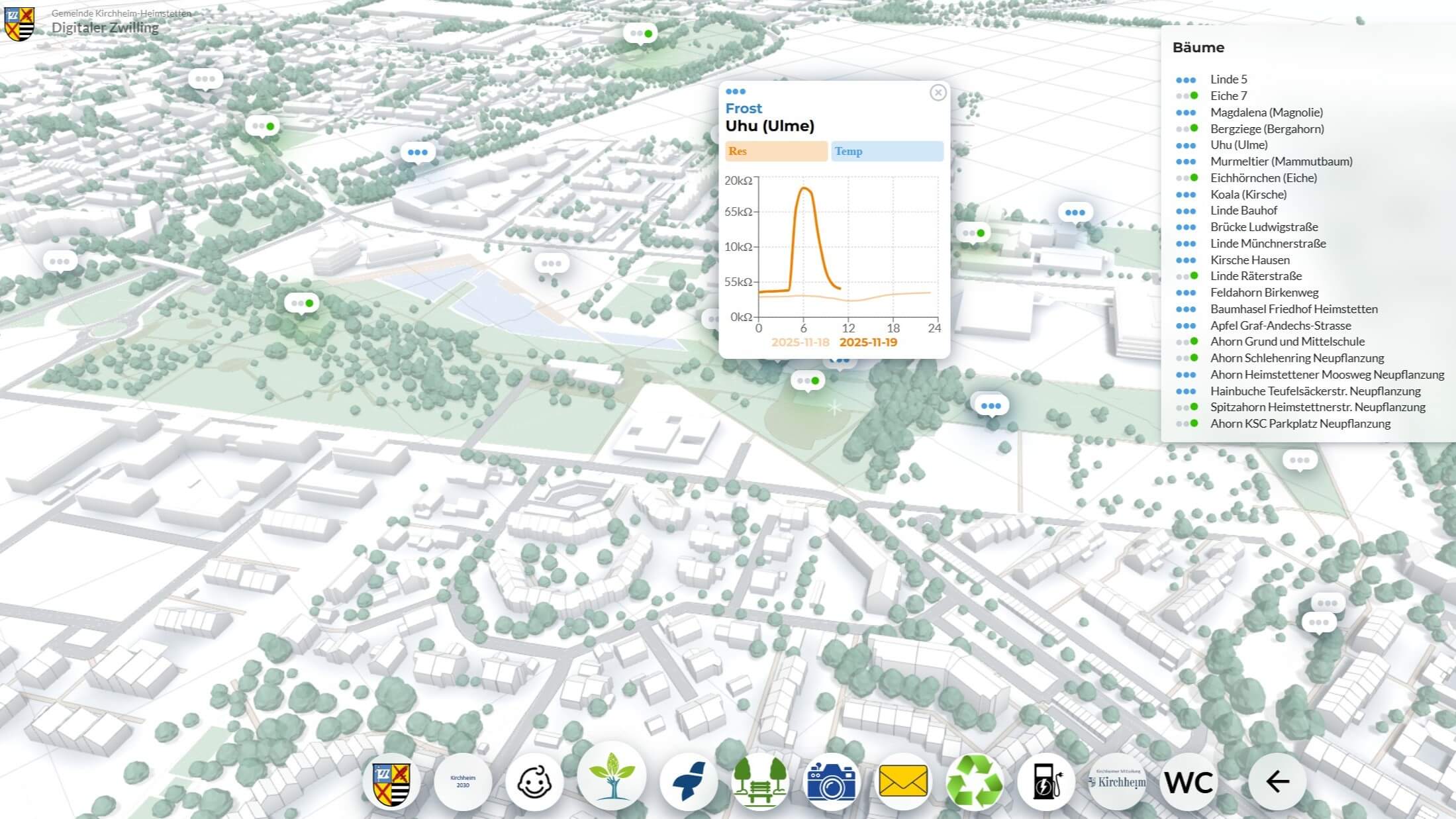Click the WC toilets icon
This screenshot has height=819, width=1456.
(x=1189, y=783)
